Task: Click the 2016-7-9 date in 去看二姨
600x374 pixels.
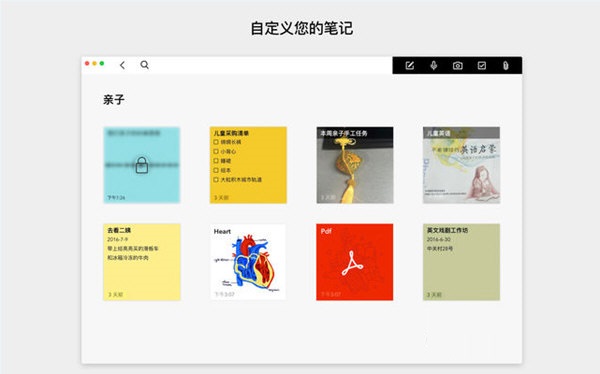Action: pos(117,239)
